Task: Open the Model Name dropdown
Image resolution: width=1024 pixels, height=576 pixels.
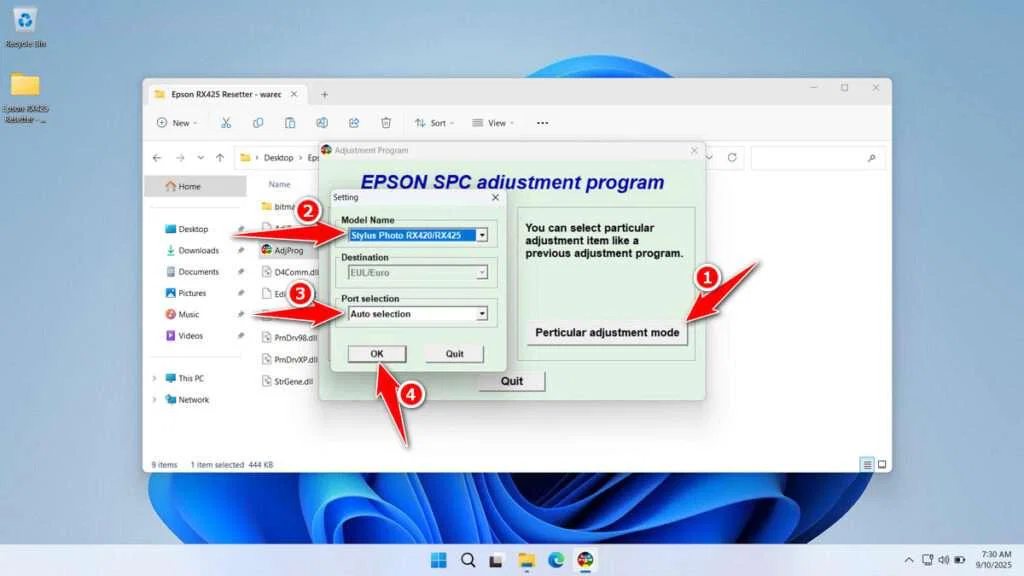Action: (x=484, y=234)
